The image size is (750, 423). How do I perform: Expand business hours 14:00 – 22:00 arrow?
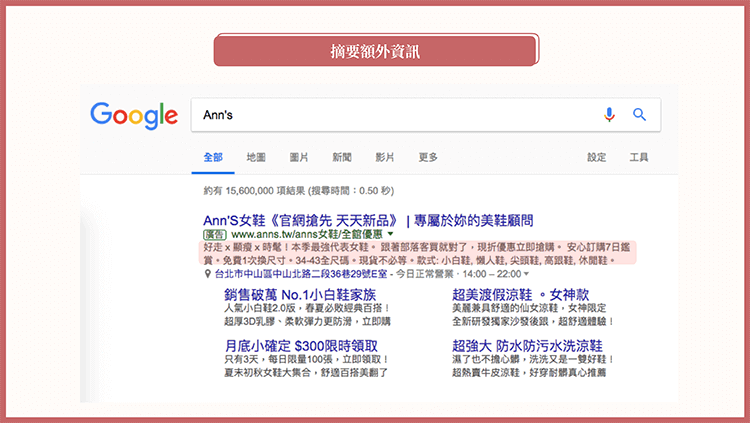click(527, 274)
